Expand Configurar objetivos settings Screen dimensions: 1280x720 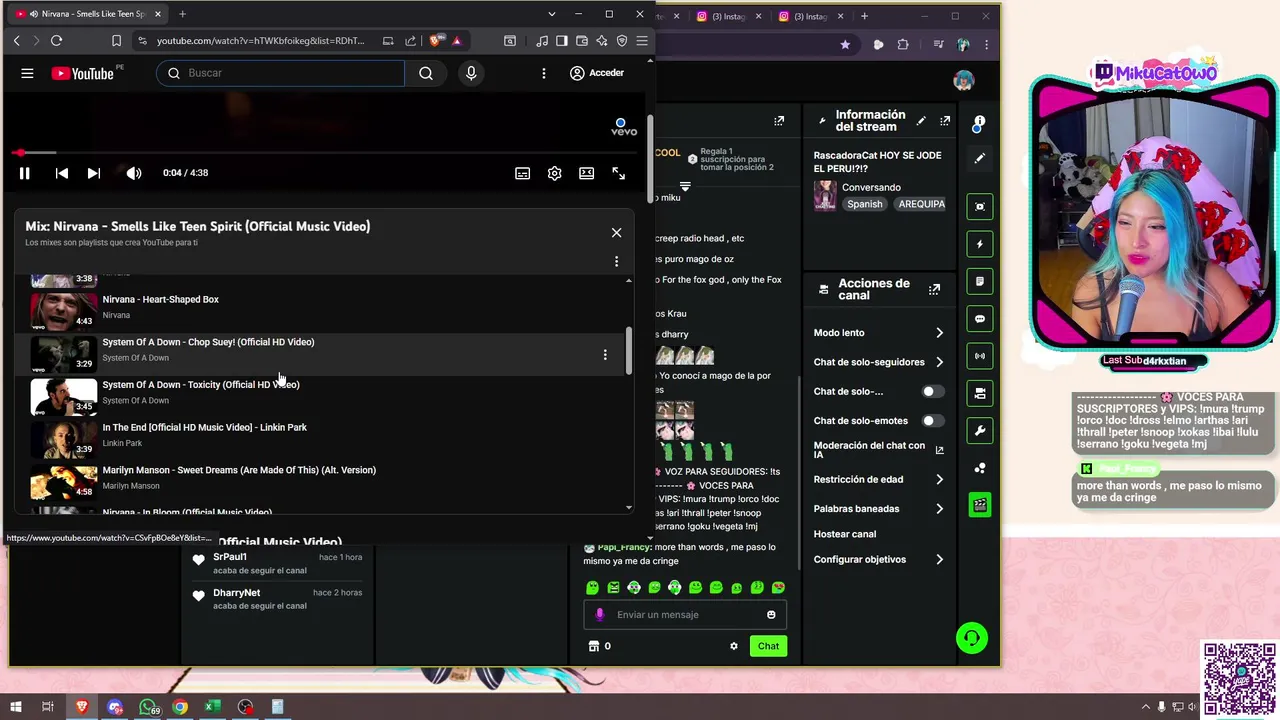click(x=939, y=560)
